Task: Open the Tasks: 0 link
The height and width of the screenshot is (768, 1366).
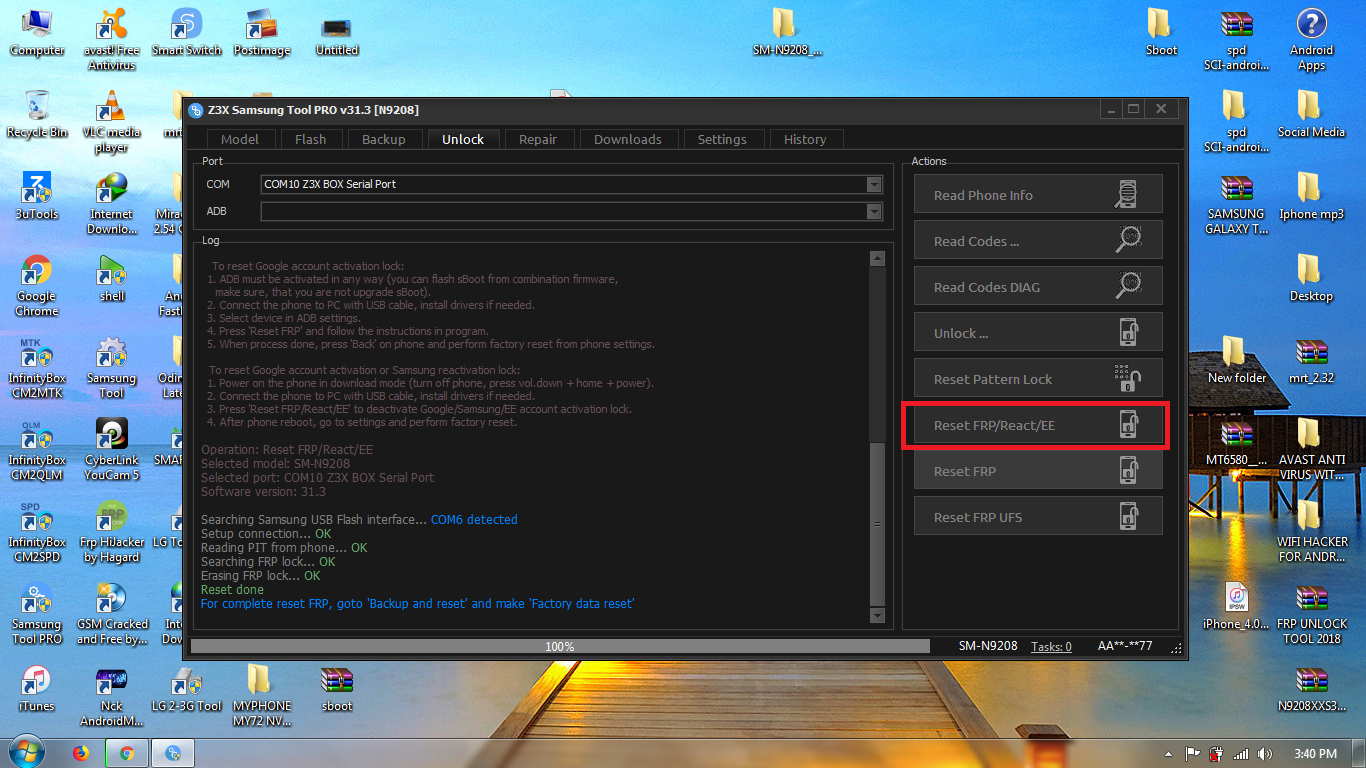Action: pos(1051,646)
